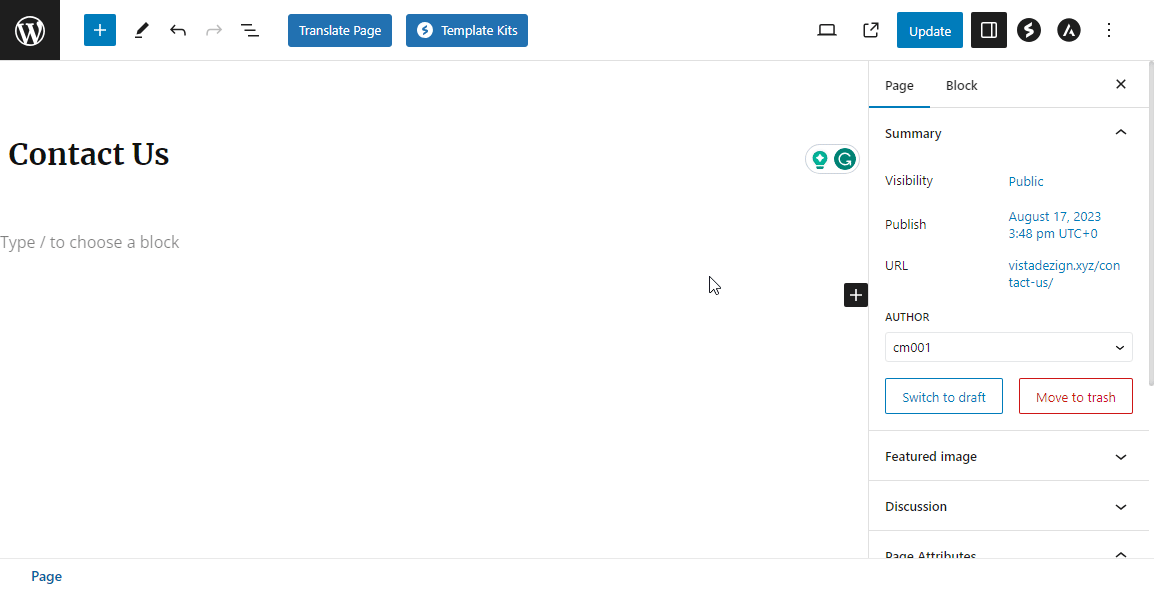Screen dimensions: 1154x593
Task: Open the Spectra lightning-bolt plugin icon
Action: 1029,30
